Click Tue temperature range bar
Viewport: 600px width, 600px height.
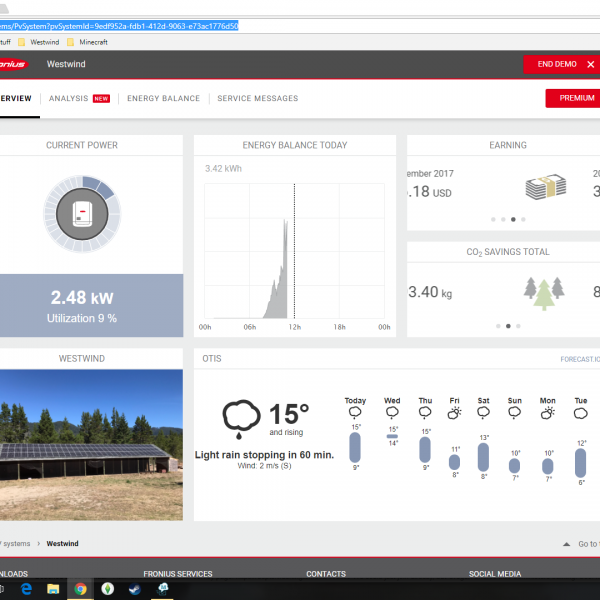click(580, 463)
